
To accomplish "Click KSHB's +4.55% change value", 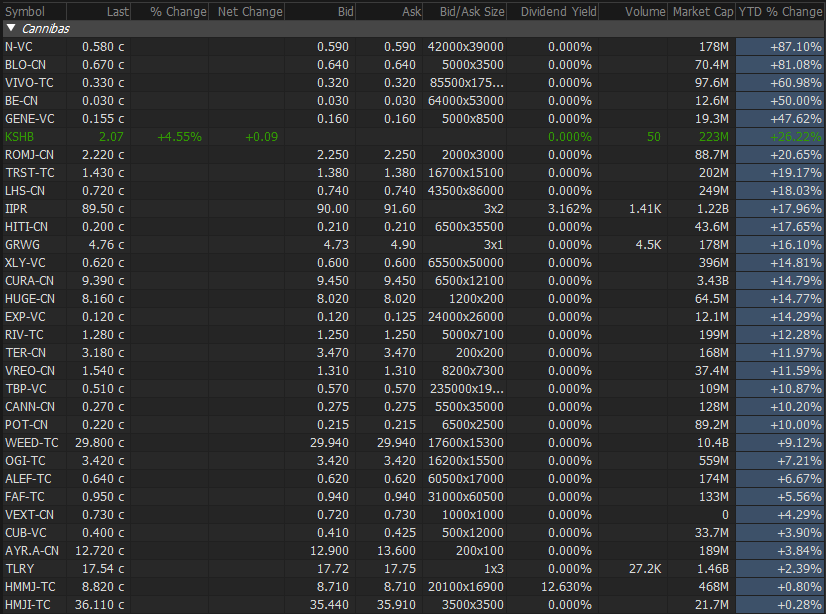I will coord(179,137).
